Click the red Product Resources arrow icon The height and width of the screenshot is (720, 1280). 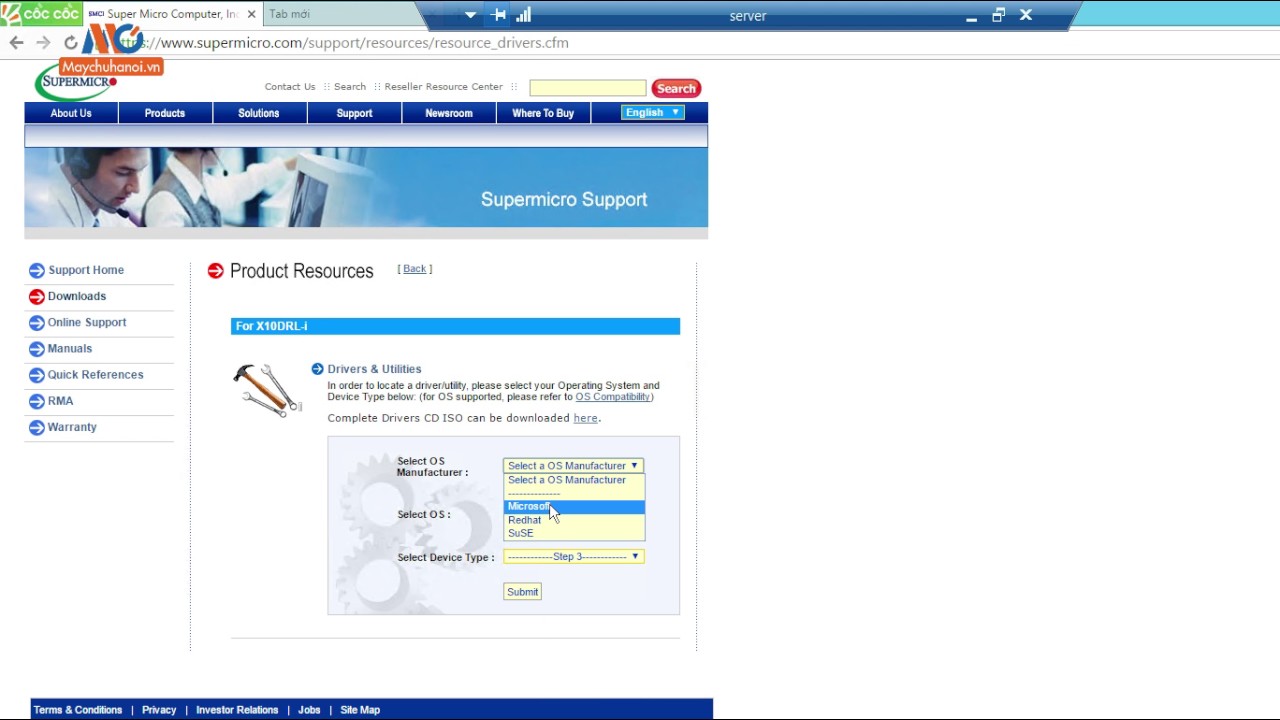pyautogui.click(x=215, y=271)
